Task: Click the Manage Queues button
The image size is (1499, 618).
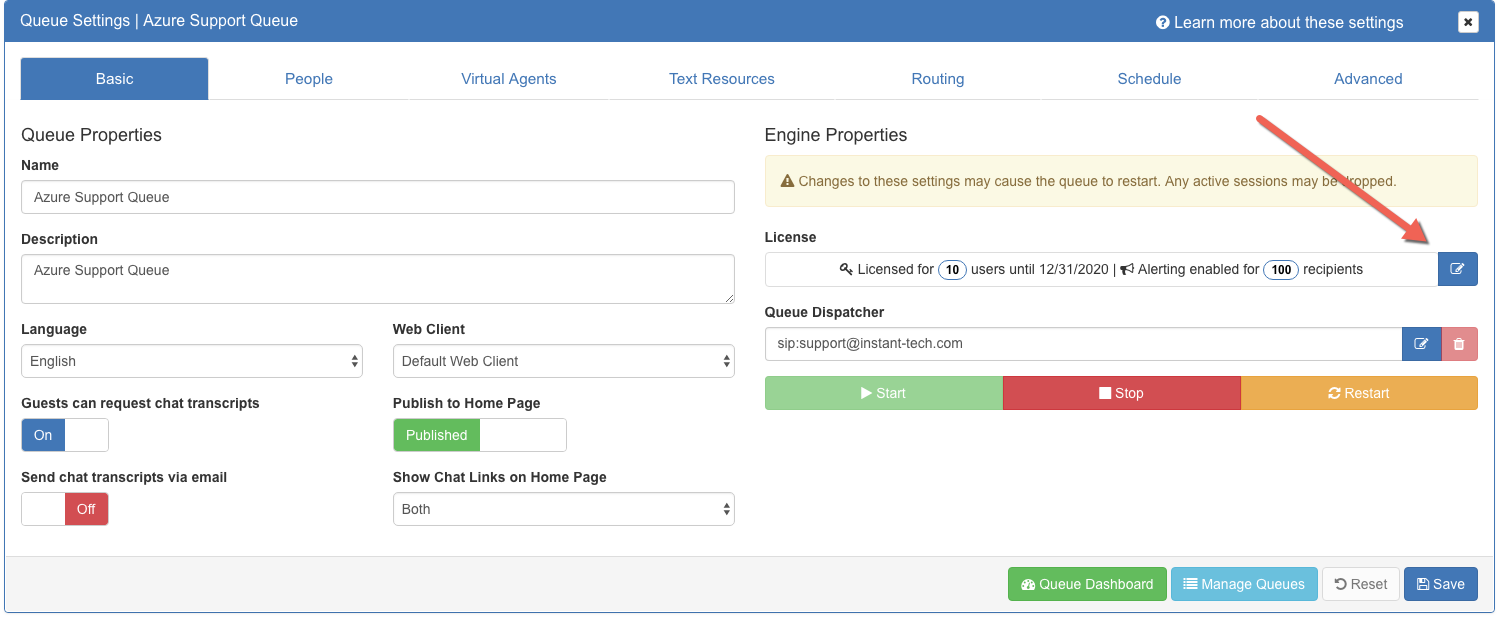Action: click(1244, 584)
